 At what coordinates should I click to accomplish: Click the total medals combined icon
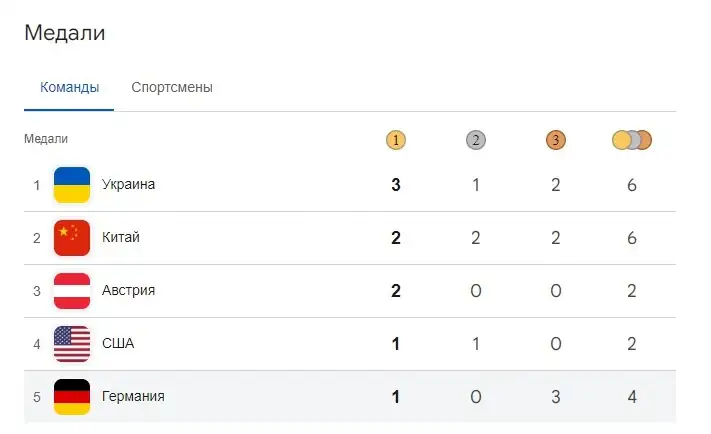[x=632, y=140]
